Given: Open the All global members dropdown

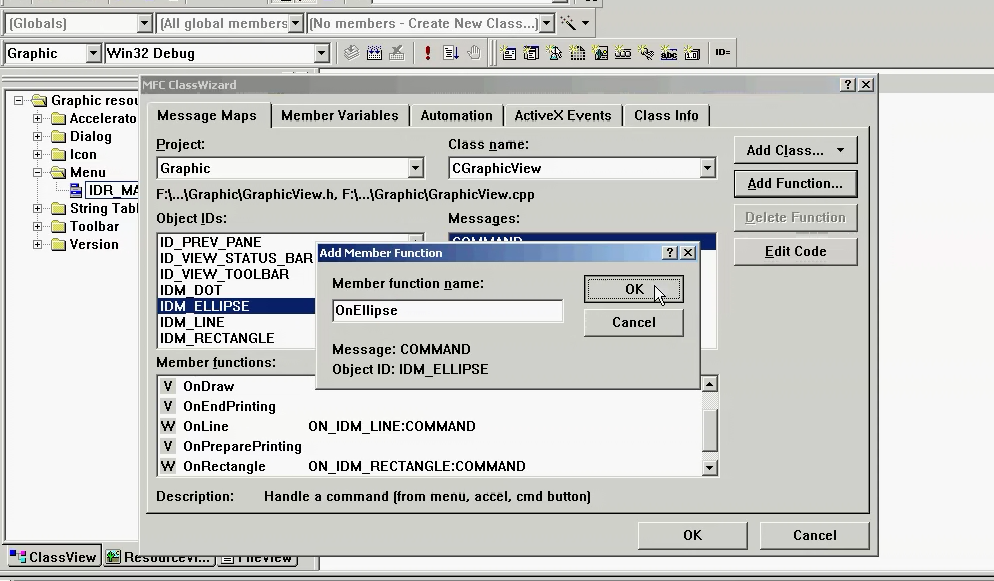Looking at the screenshot, I should click(295, 23).
